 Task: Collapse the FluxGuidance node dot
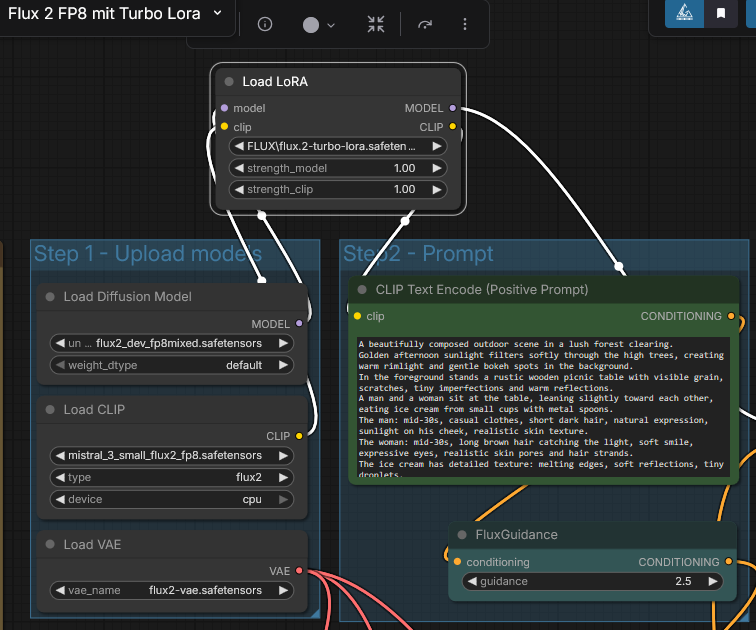pos(462,535)
